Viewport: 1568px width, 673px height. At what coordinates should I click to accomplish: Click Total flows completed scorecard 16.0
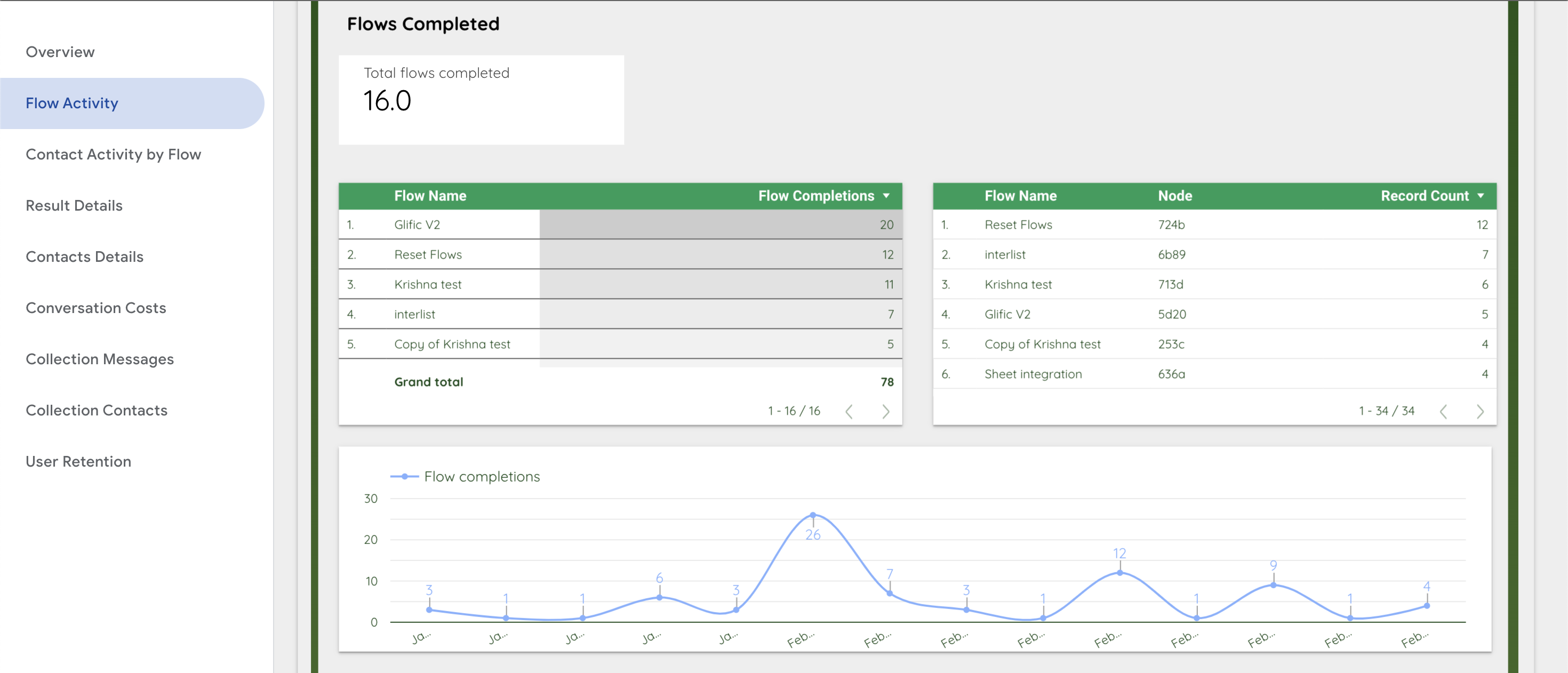(x=481, y=100)
